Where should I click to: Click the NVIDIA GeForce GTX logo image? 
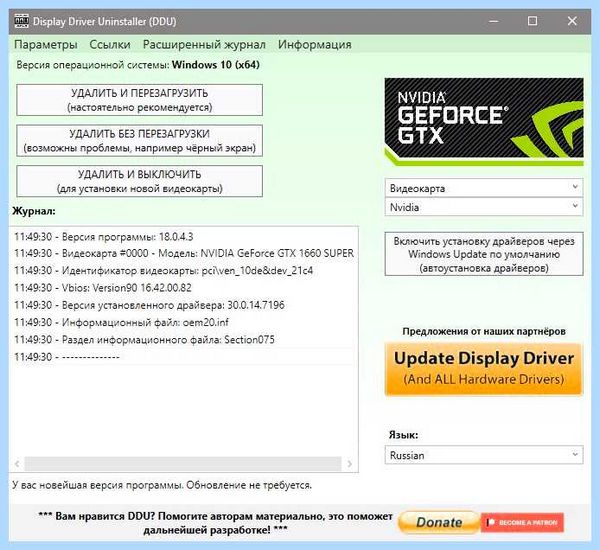click(x=484, y=122)
